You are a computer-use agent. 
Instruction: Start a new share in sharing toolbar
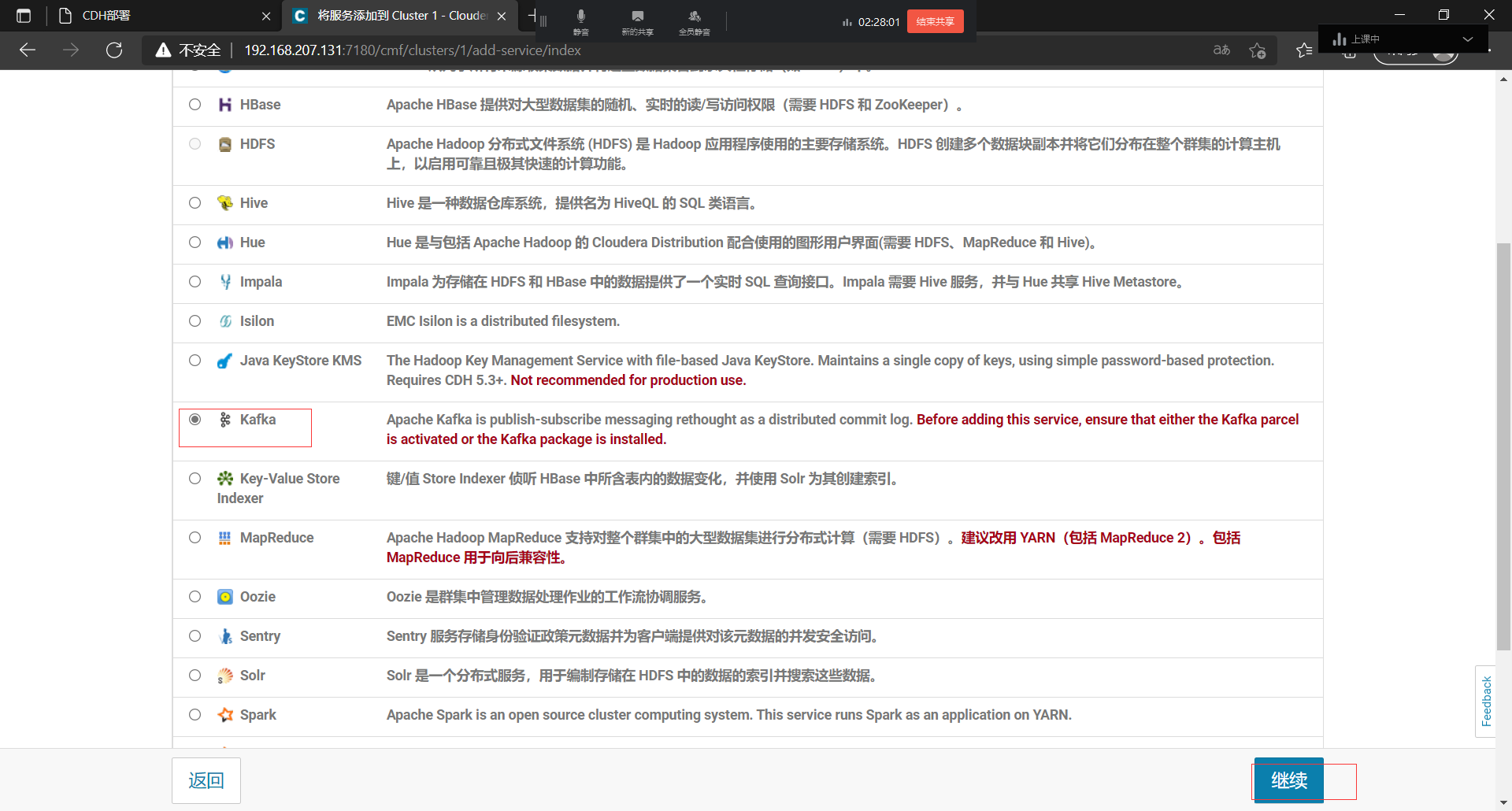click(637, 21)
